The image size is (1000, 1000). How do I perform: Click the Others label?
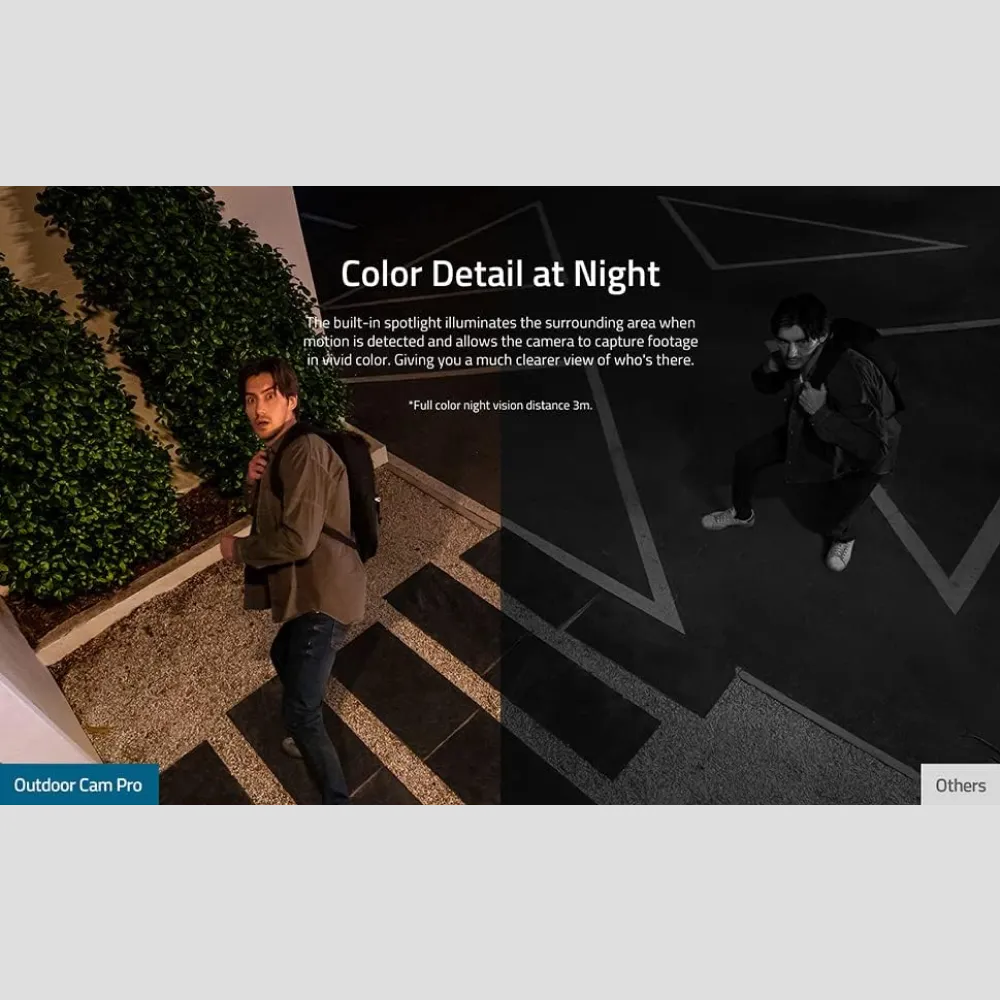[960, 785]
